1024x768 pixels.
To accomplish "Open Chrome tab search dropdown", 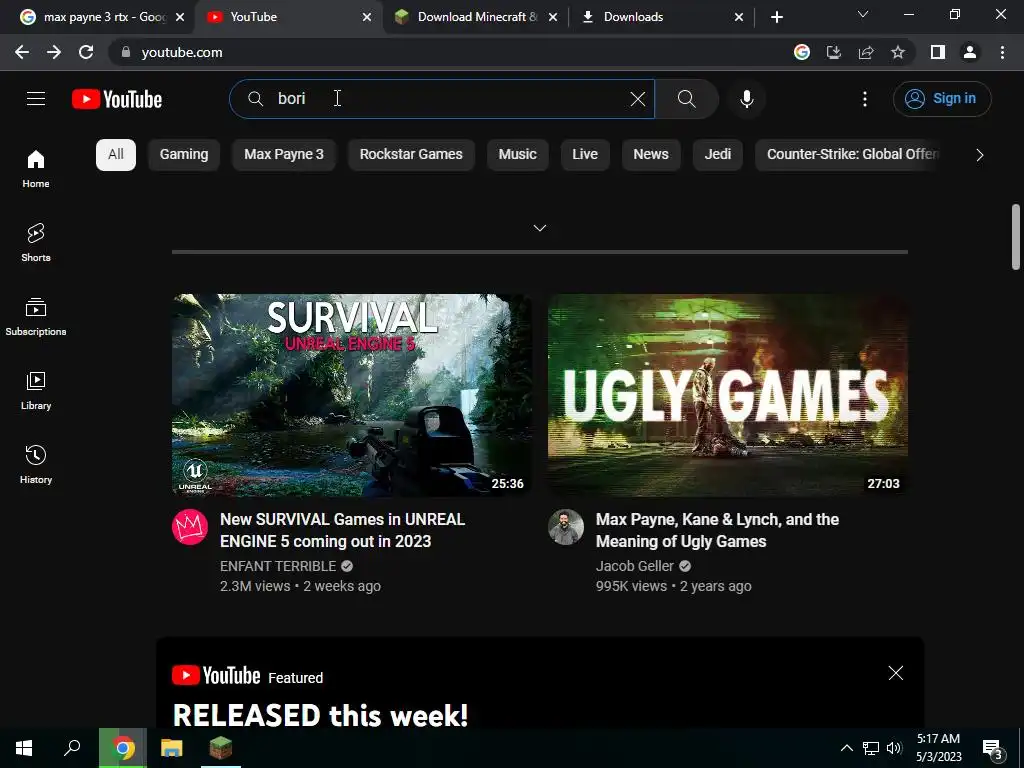I will pyautogui.click(x=863, y=14).
